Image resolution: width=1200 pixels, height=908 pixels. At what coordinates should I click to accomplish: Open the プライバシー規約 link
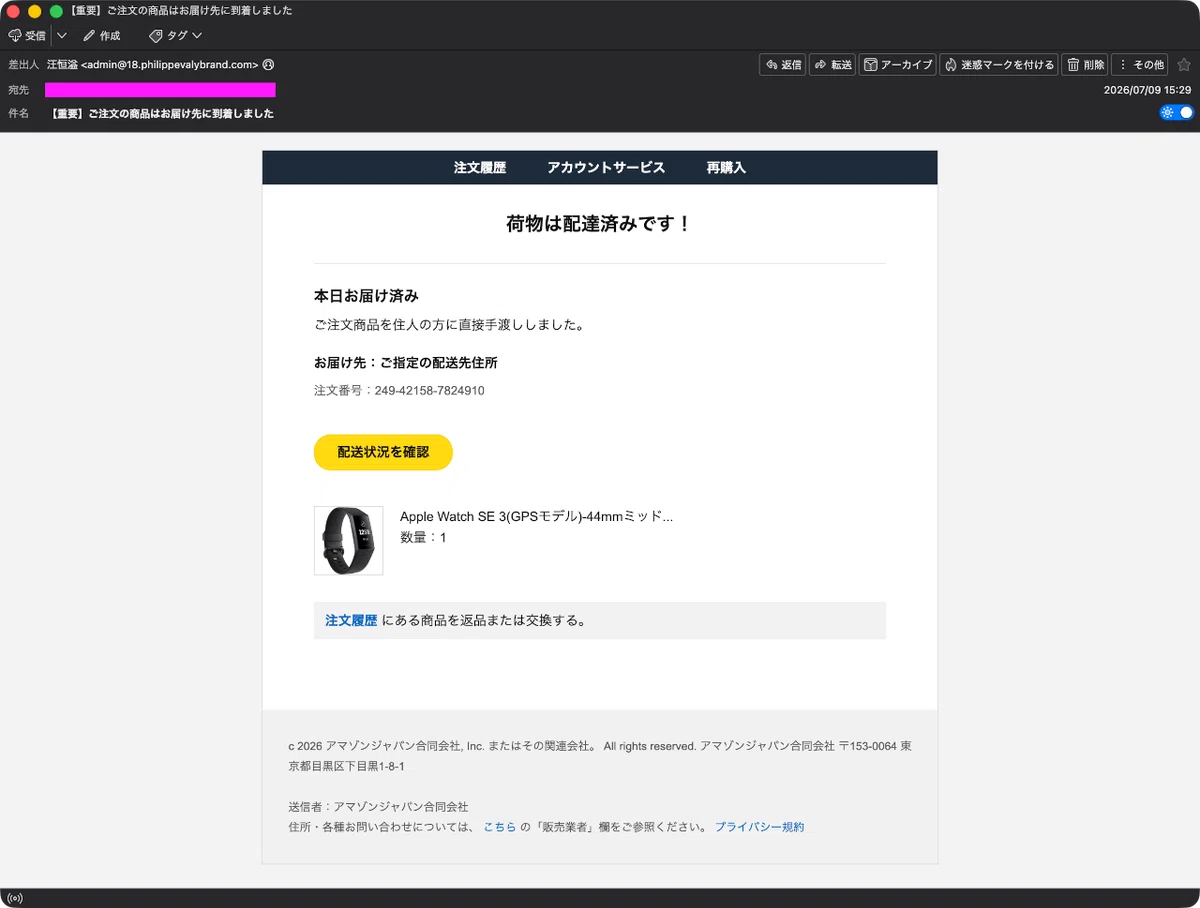coord(759,827)
